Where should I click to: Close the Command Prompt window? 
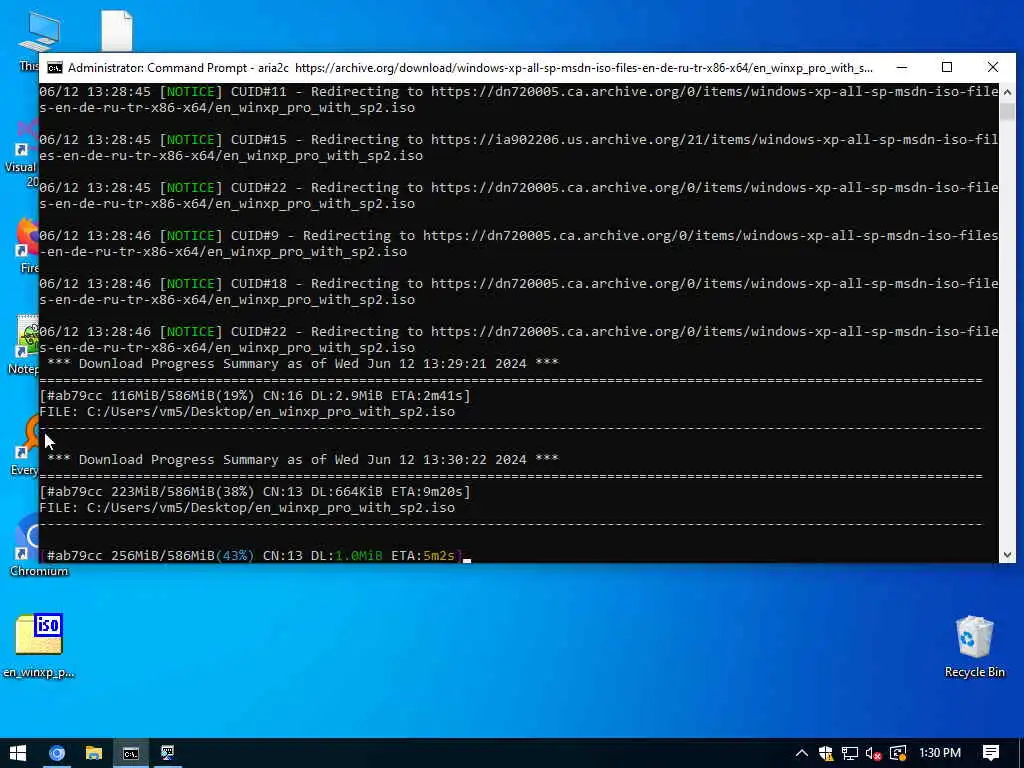(993, 67)
